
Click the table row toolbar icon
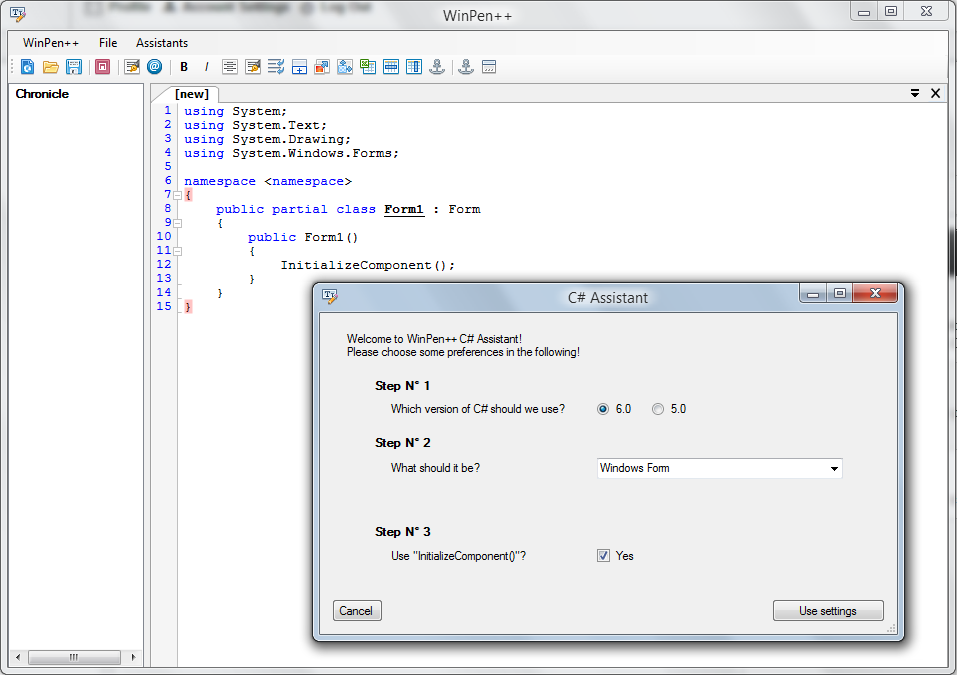(x=391, y=67)
